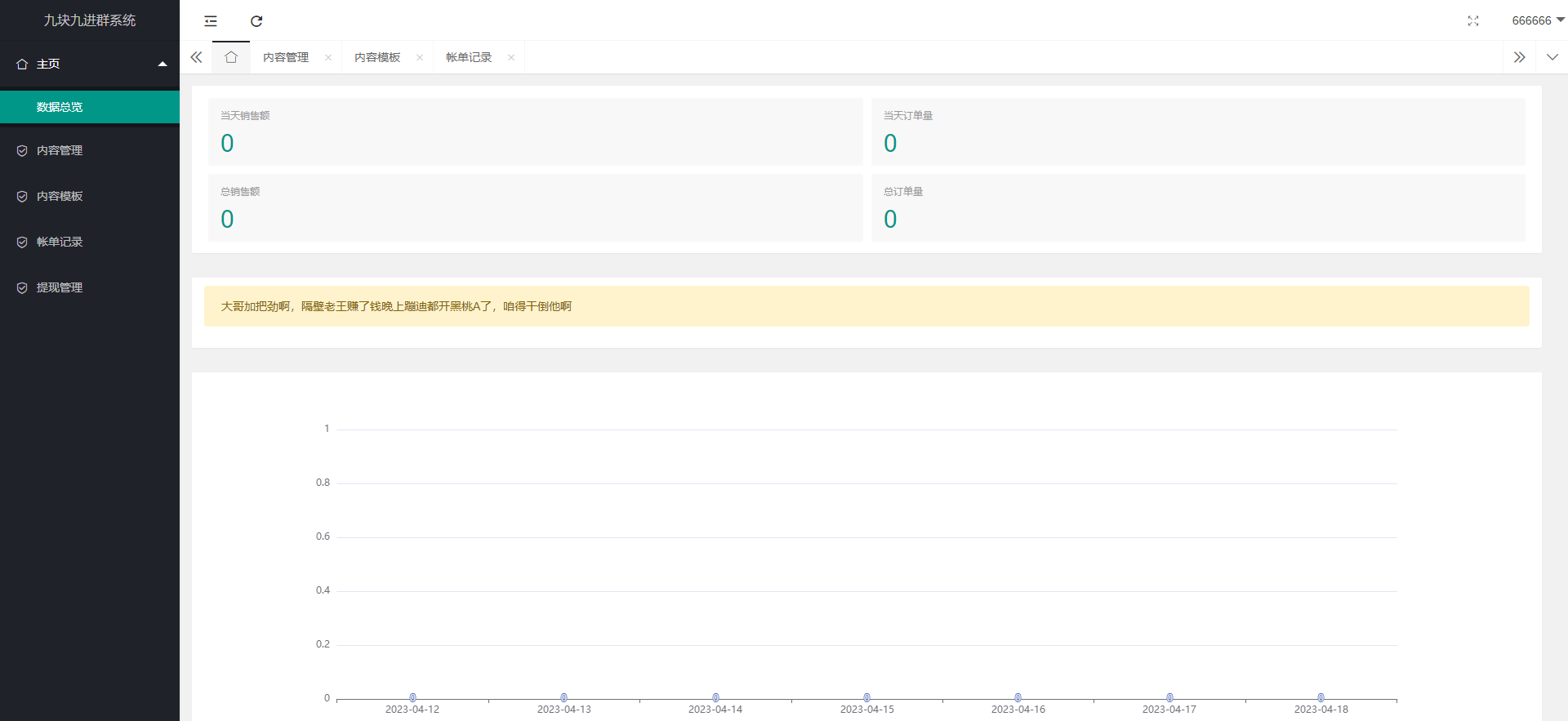Click the chart data point for 2023-04-17

[1169, 698]
